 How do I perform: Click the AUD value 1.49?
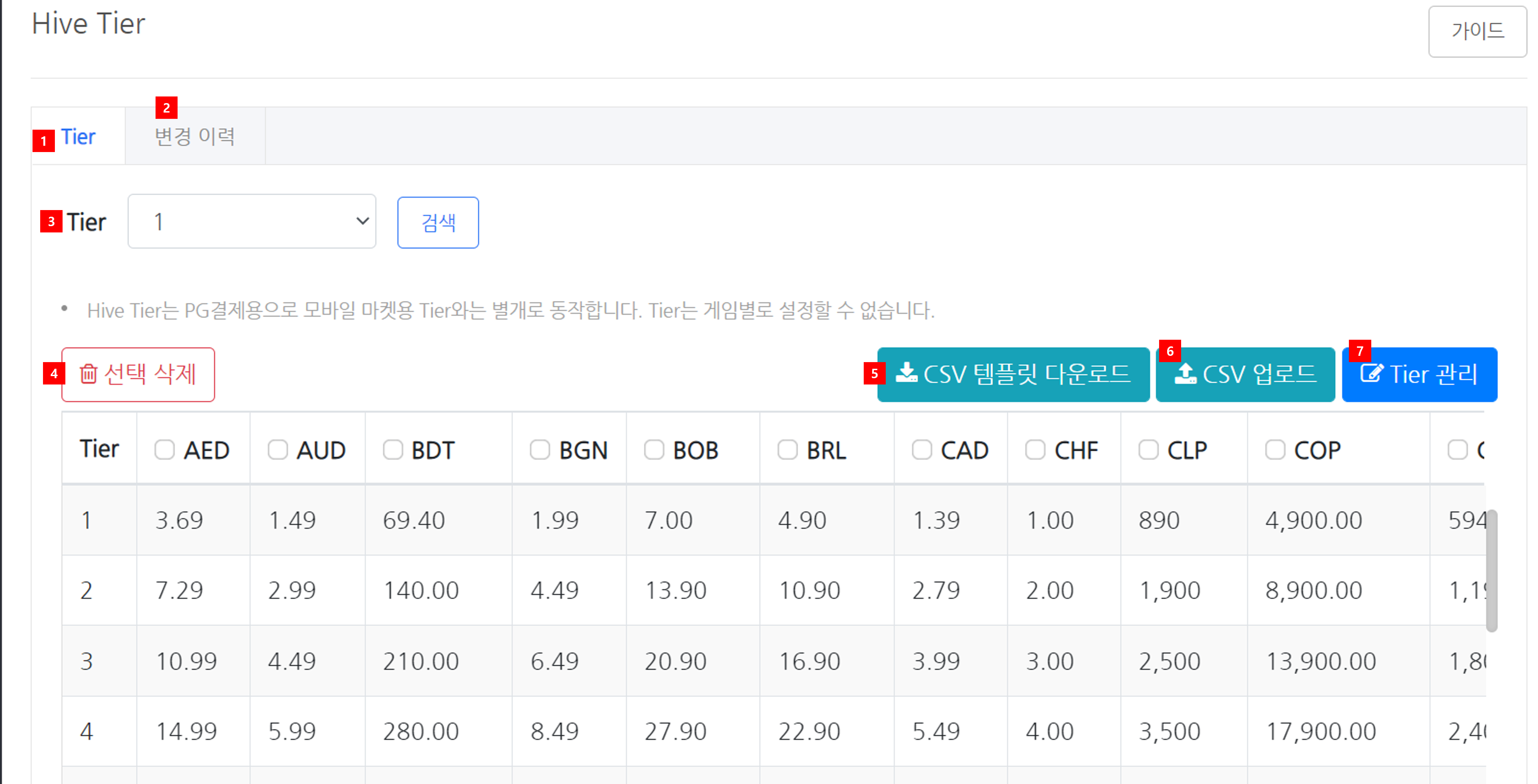pos(292,520)
